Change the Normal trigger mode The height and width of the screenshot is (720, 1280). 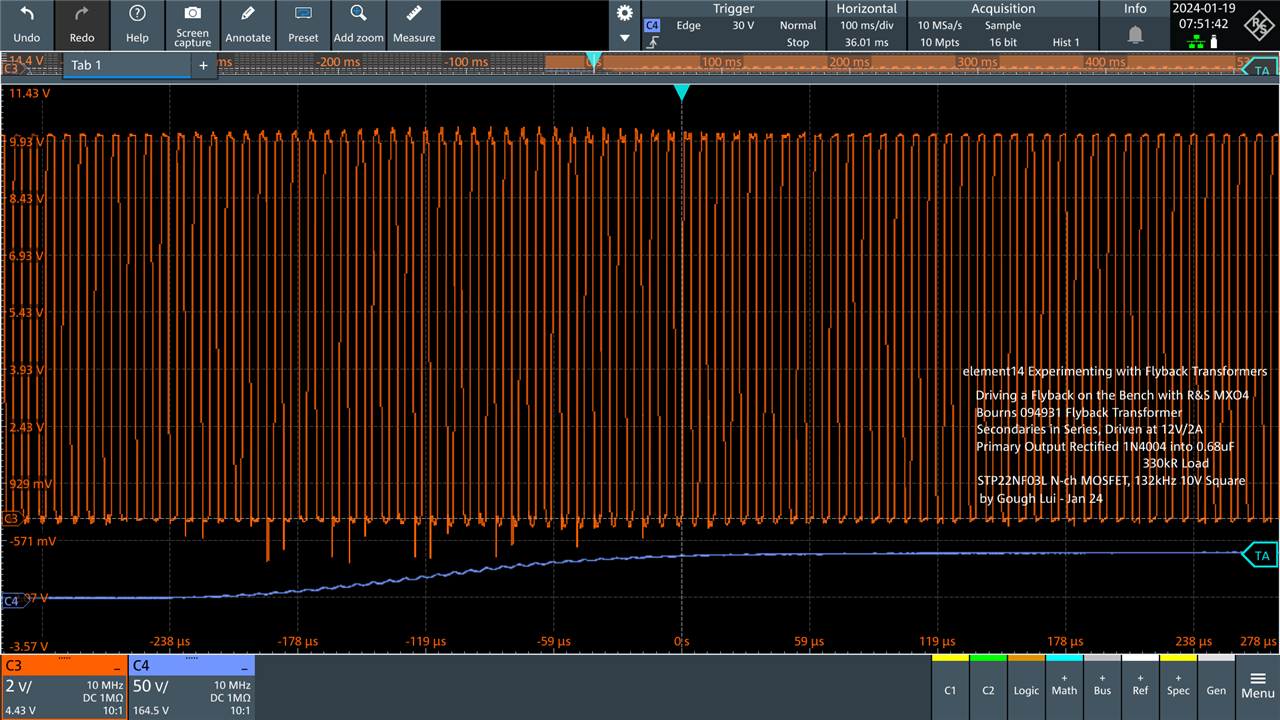pos(798,26)
